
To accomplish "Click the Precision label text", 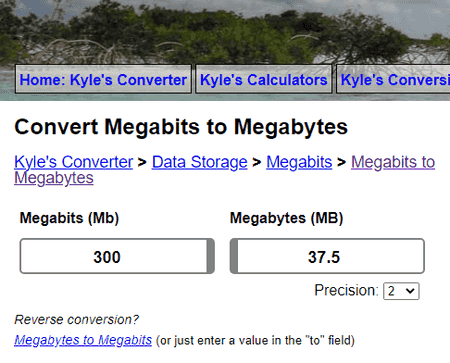I will [346, 290].
